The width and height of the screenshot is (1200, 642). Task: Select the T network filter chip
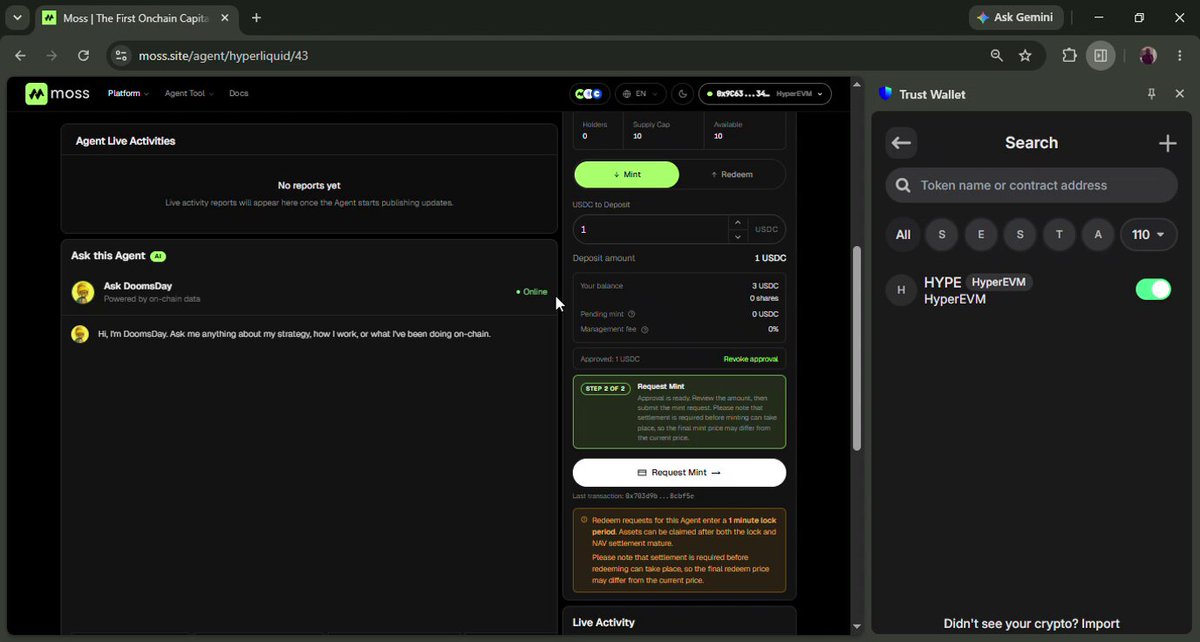coord(1059,235)
